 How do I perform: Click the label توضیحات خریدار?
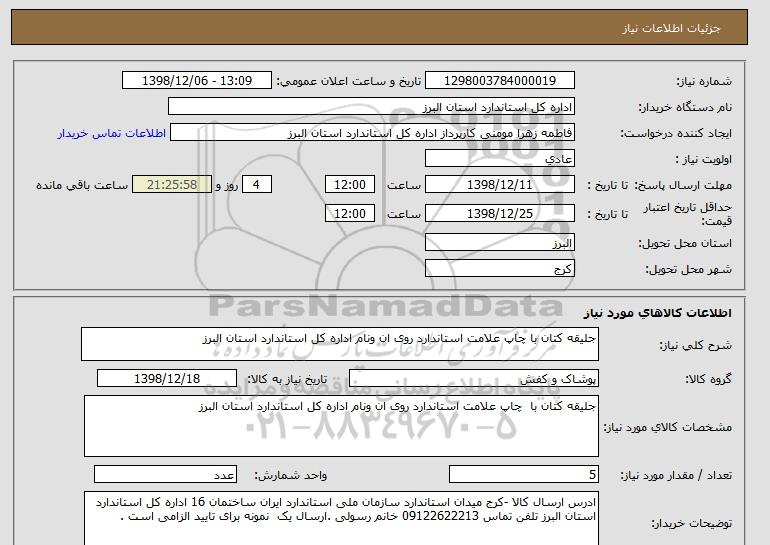691,523
